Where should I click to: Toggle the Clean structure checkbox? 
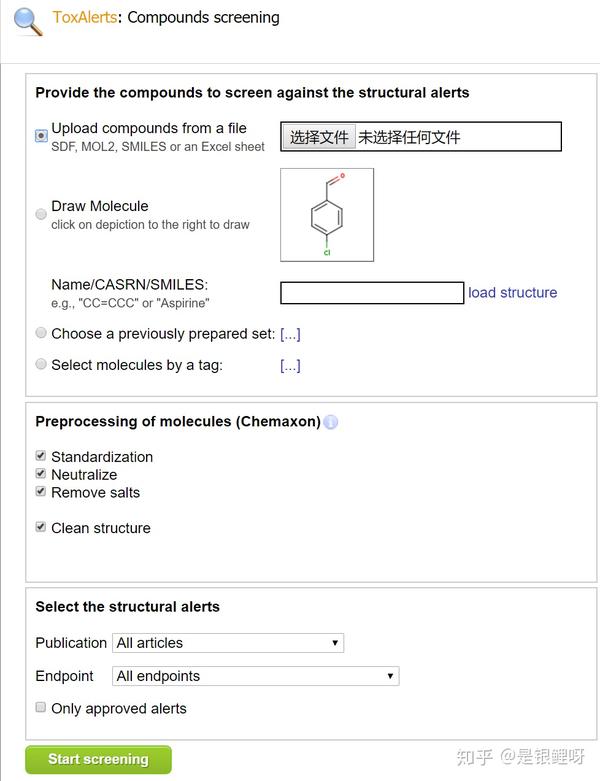click(x=41, y=527)
